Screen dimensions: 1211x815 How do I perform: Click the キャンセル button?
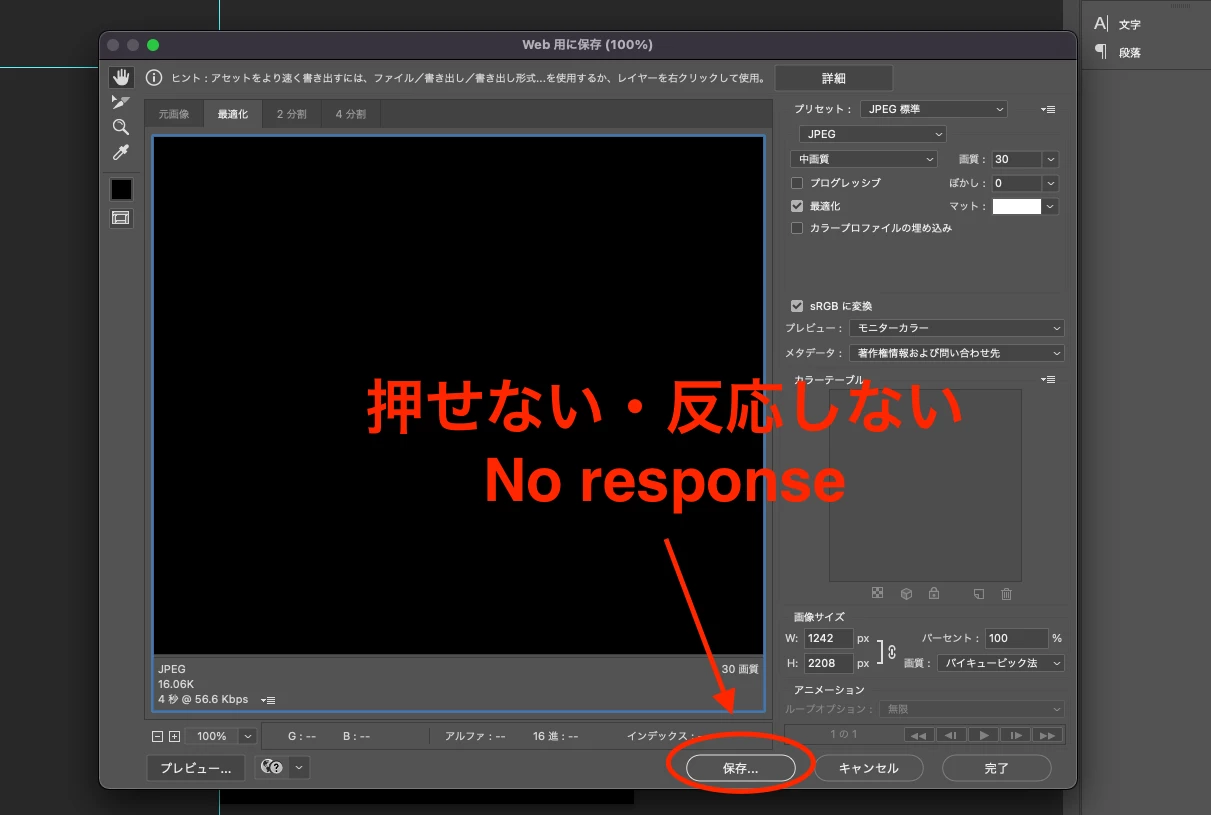coord(868,768)
